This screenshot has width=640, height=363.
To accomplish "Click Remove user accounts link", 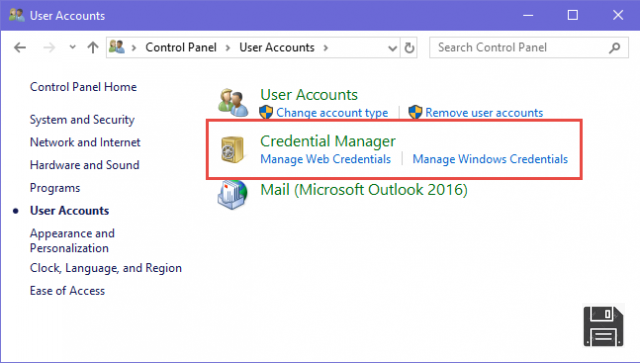I will [x=484, y=113].
